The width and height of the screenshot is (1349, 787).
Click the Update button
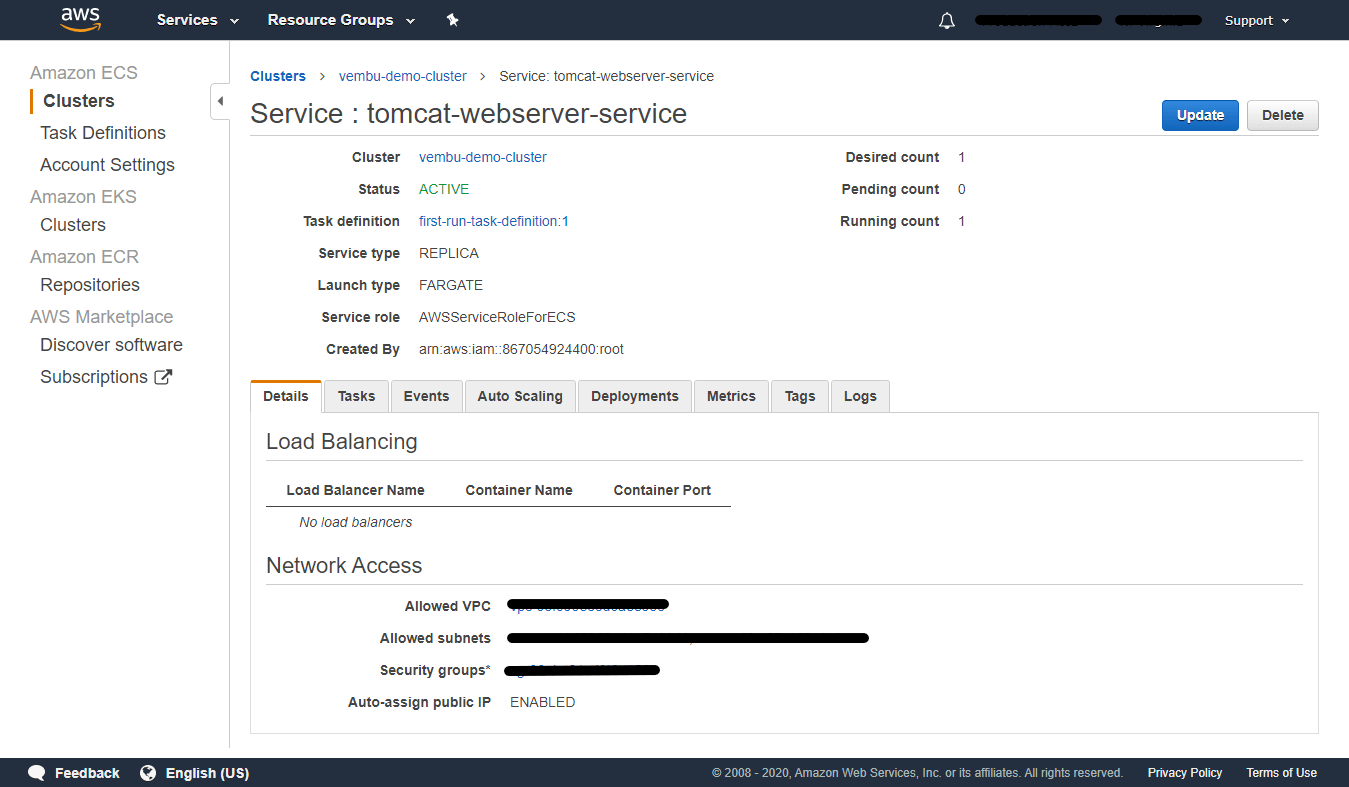[x=1200, y=115]
